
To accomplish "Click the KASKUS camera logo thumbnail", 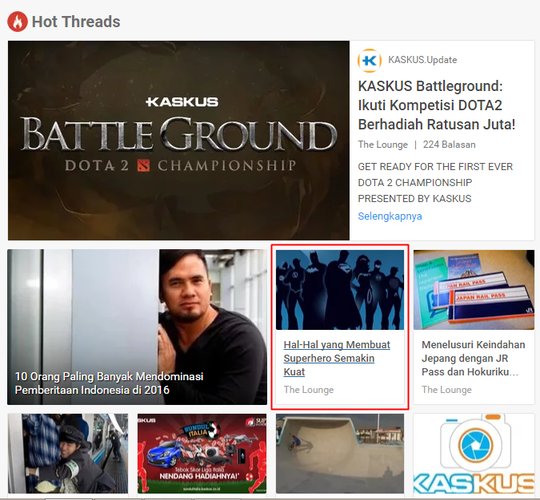I will coord(474,454).
